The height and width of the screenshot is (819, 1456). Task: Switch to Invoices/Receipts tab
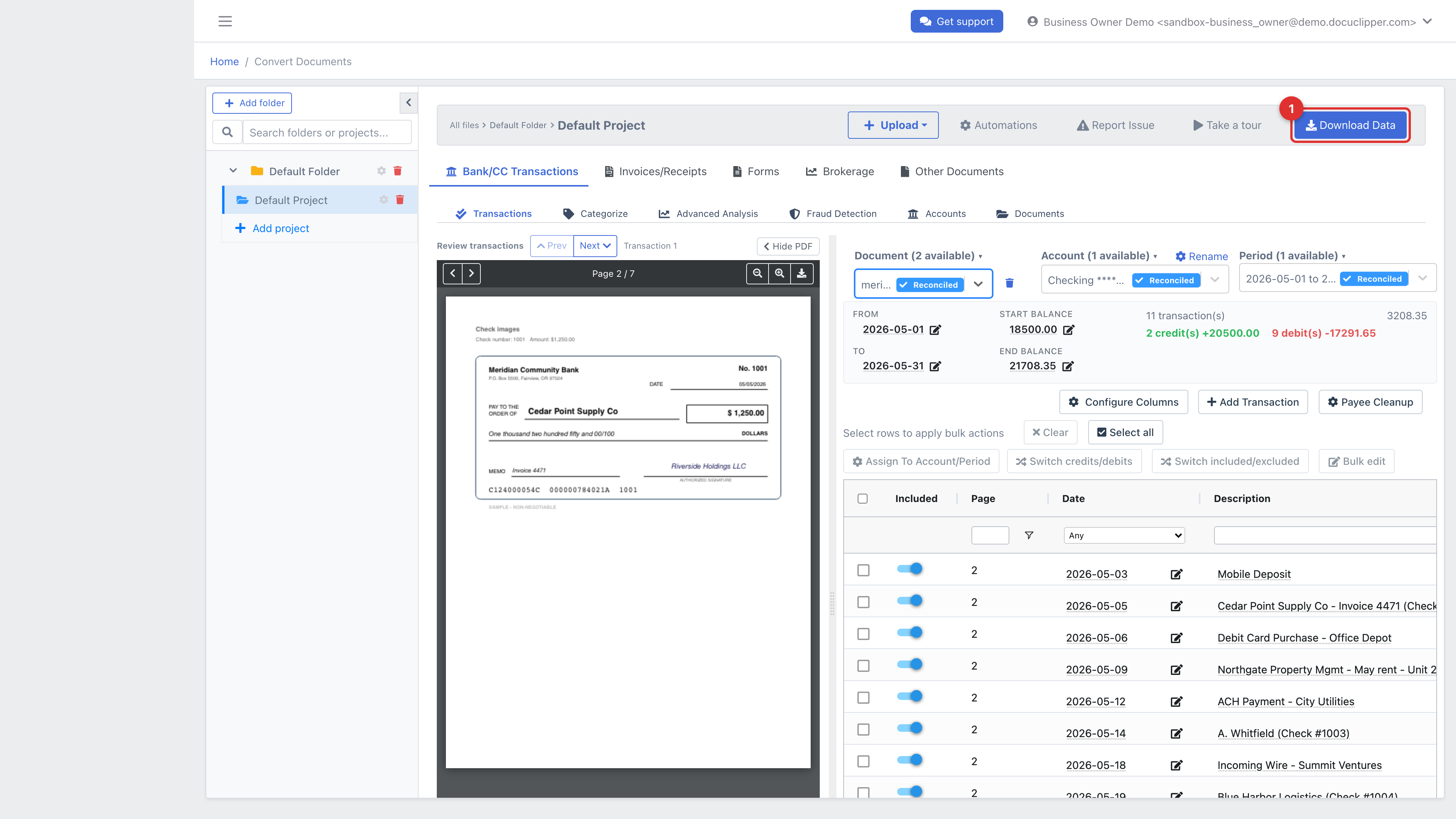656,171
